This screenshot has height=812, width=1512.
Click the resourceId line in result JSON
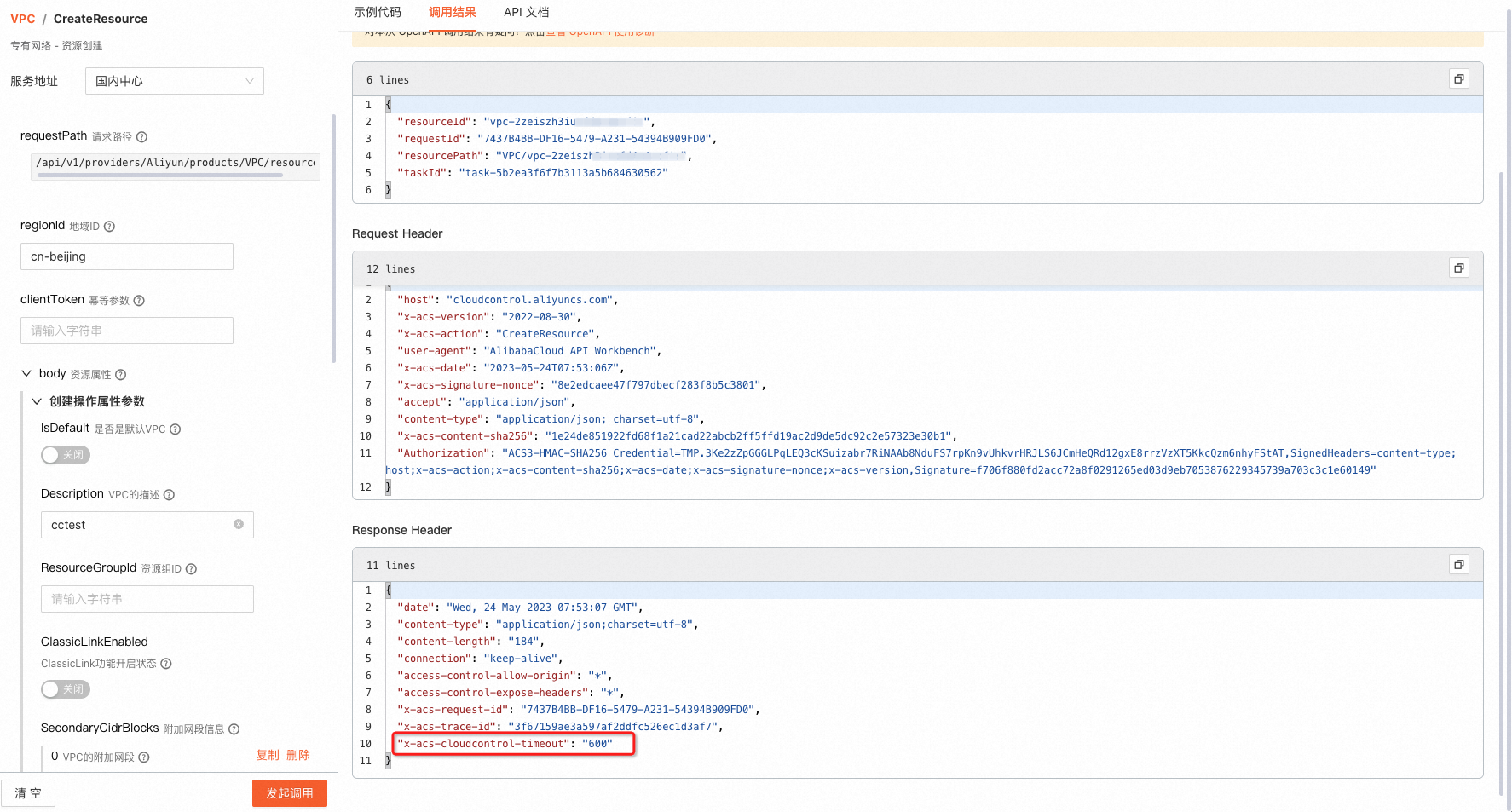pyautogui.click(x=526, y=122)
